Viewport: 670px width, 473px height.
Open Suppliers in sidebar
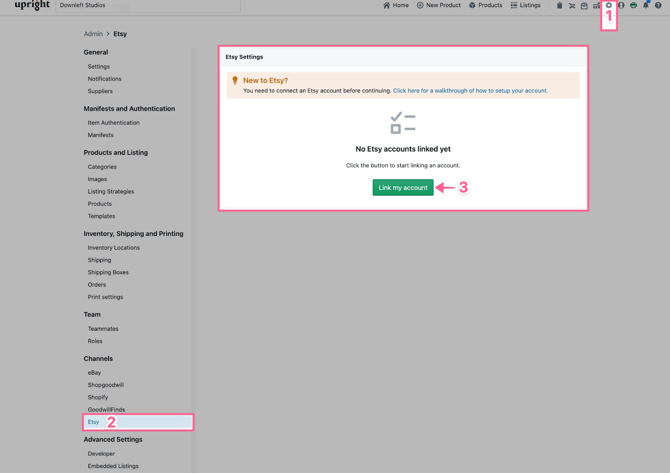pos(100,91)
